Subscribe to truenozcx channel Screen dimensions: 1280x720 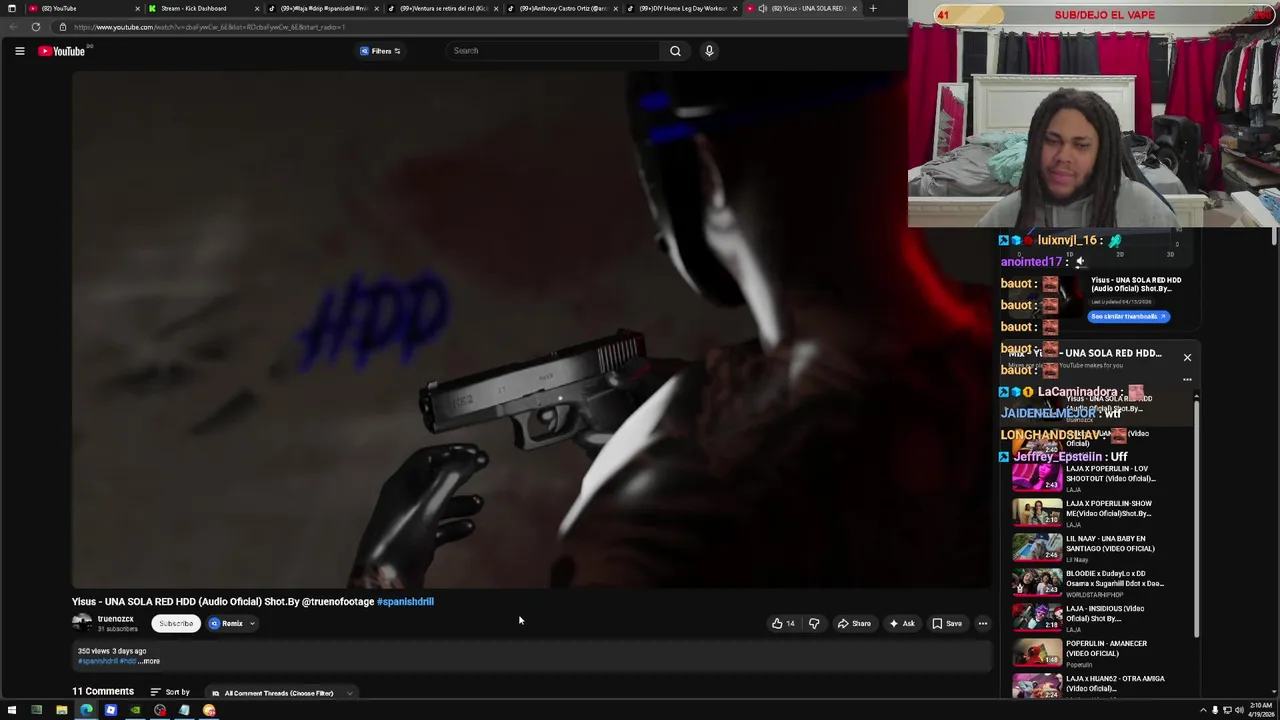pyautogui.click(x=176, y=624)
